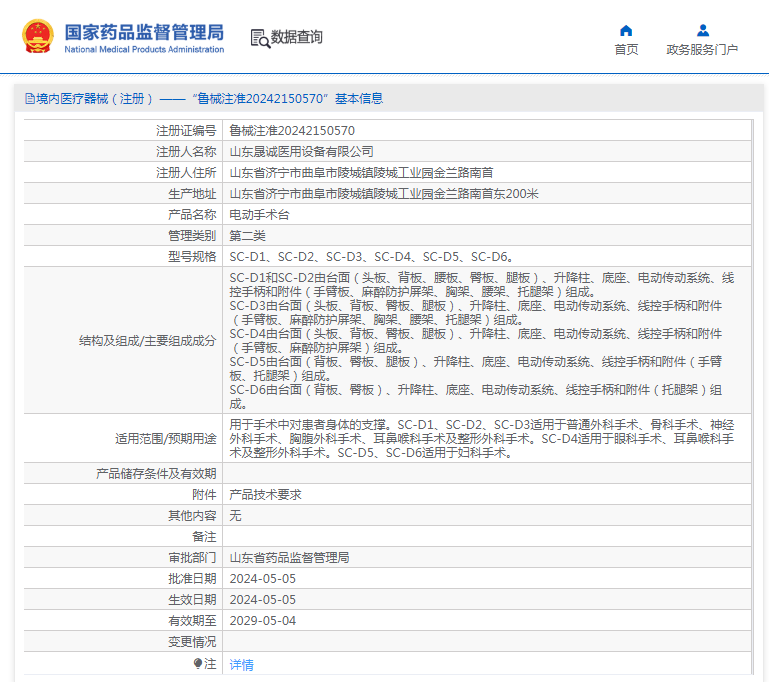Click the 首页 text label
The image size is (769, 682).
(626, 50)
